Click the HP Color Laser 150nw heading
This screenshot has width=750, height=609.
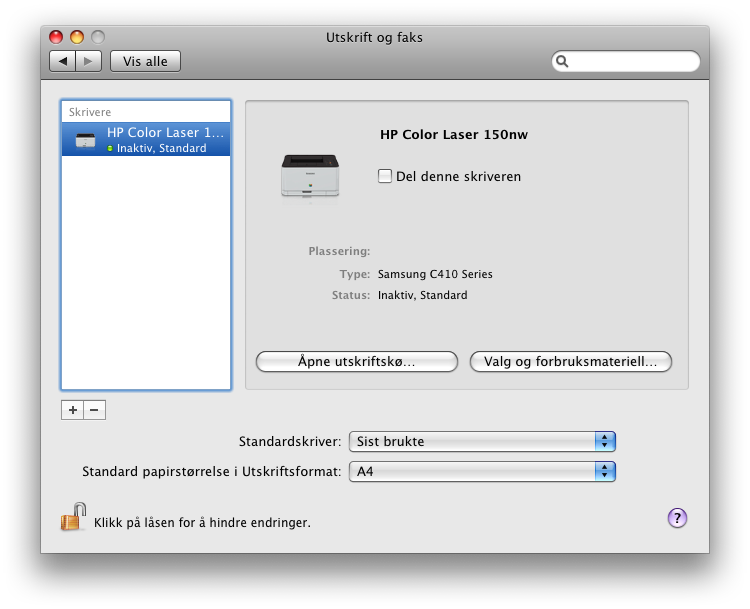click(x=454, y=134)
